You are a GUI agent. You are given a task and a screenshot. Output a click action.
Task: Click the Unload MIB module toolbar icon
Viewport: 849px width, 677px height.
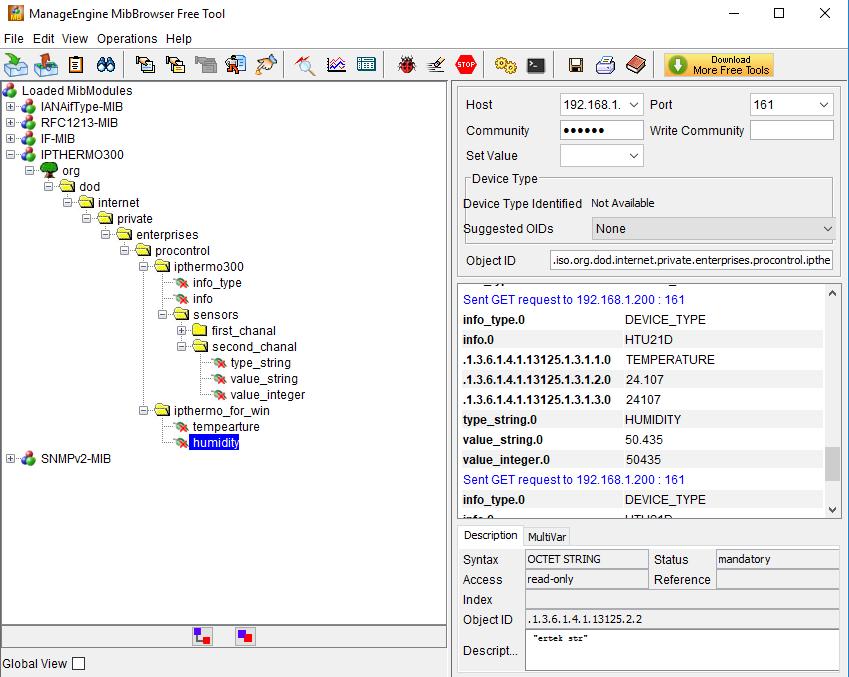click(46, 65)
